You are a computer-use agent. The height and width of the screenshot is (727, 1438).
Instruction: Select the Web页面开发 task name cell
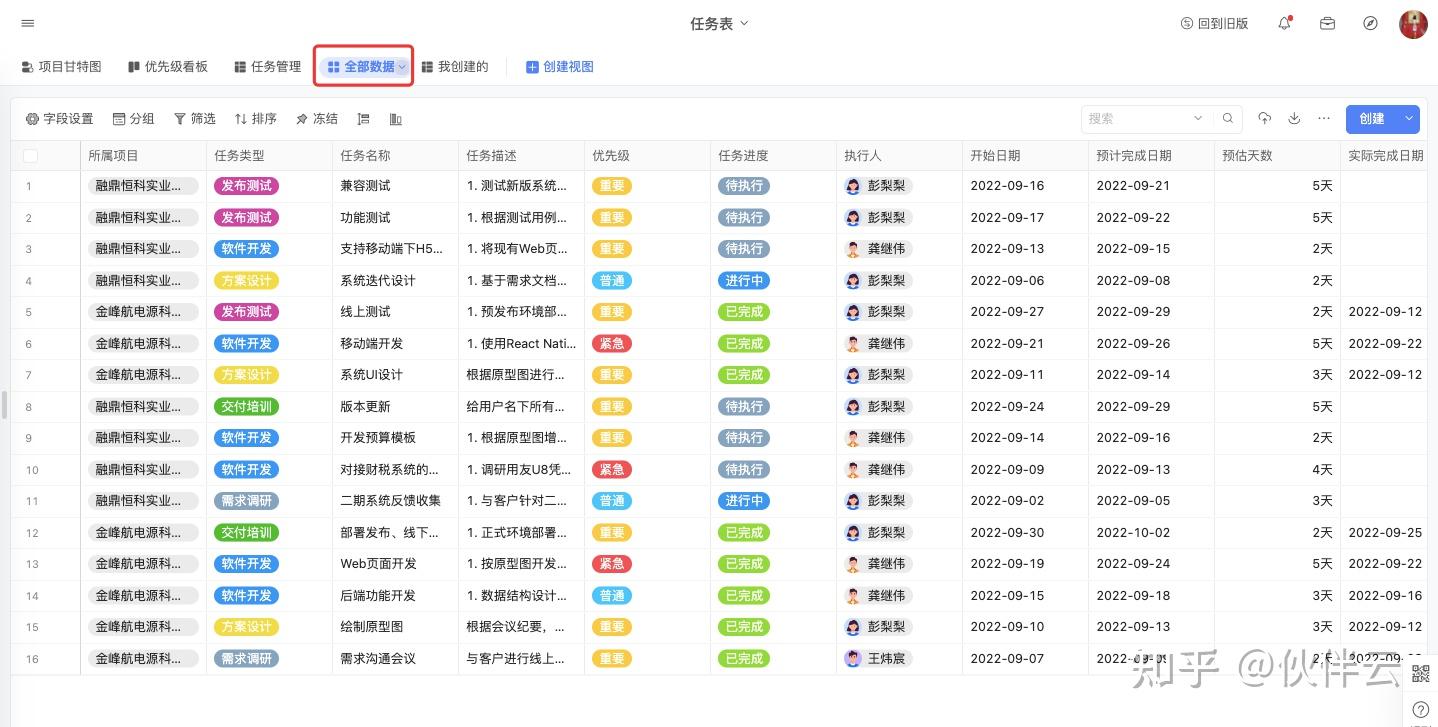395,564
